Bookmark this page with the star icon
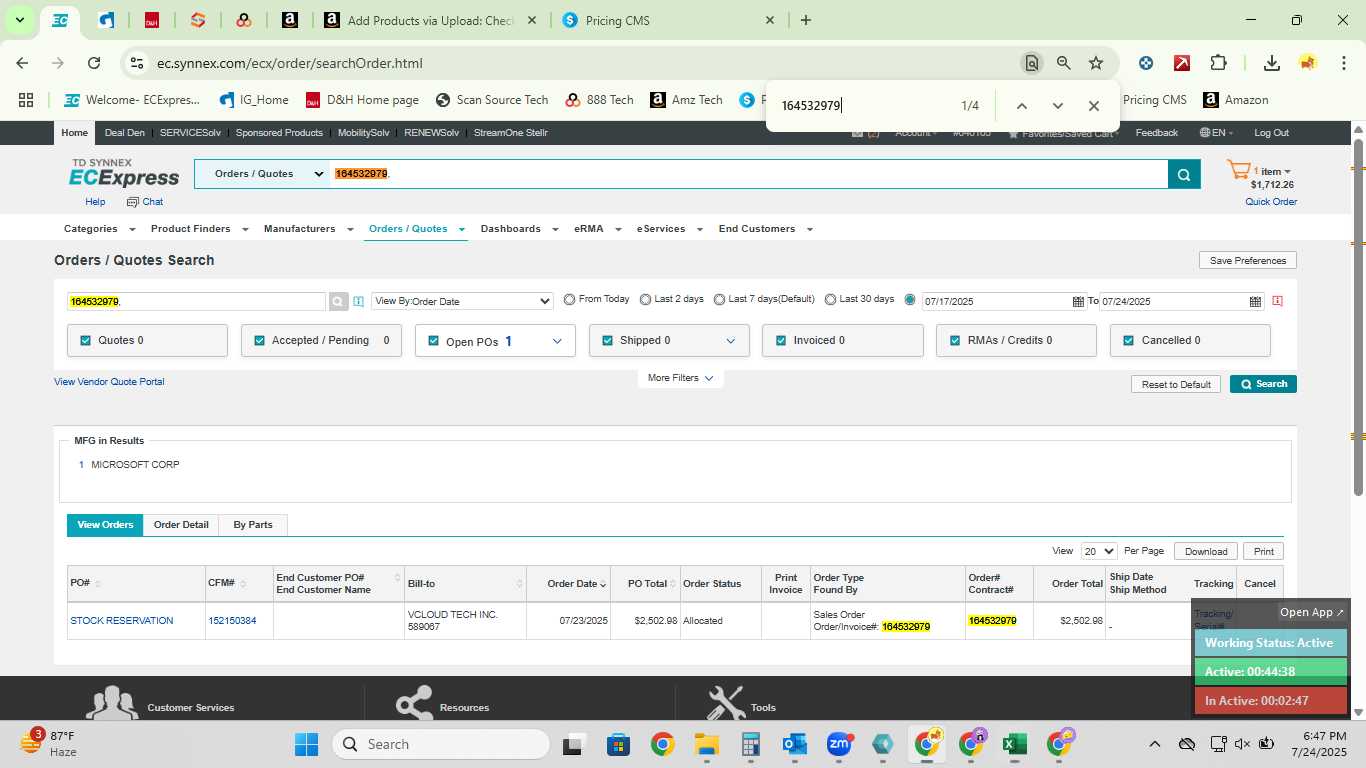Screen dimensions: 1366x768 click(x=1096, y=63)
